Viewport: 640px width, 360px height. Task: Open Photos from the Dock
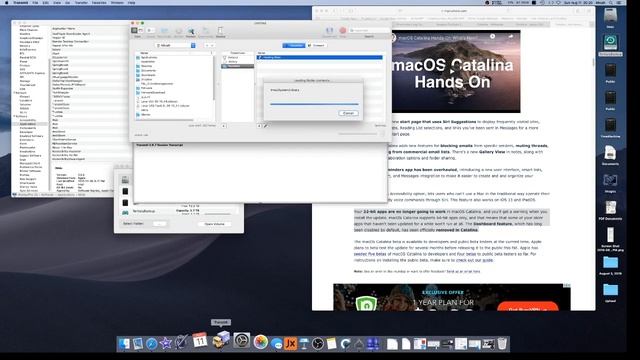pyautogui.click(x=260, y=342)
